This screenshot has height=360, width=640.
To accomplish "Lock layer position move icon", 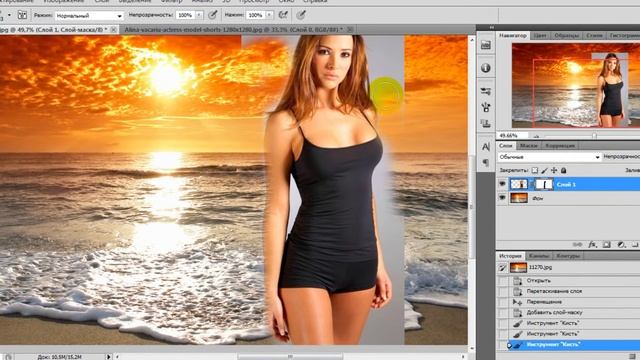I will (554, 170).
